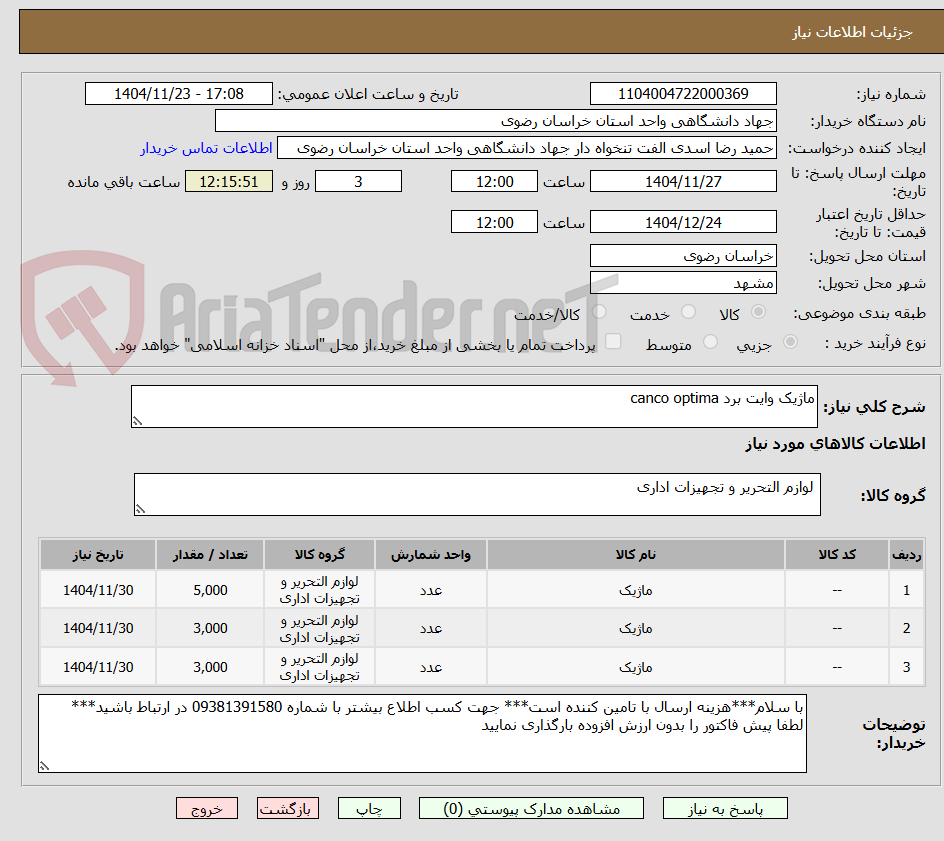Click row number 1 cell
Screen dimensions: 944x841
(x=906, y=590)
